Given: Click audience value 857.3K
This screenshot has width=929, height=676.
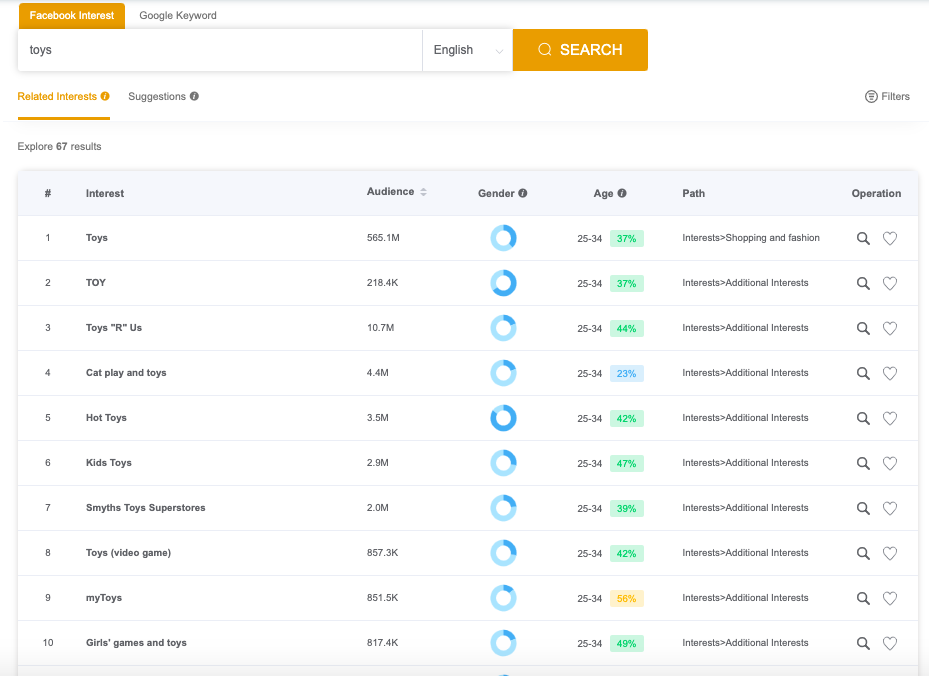Looking at the screenshot, I should point(383,553).
